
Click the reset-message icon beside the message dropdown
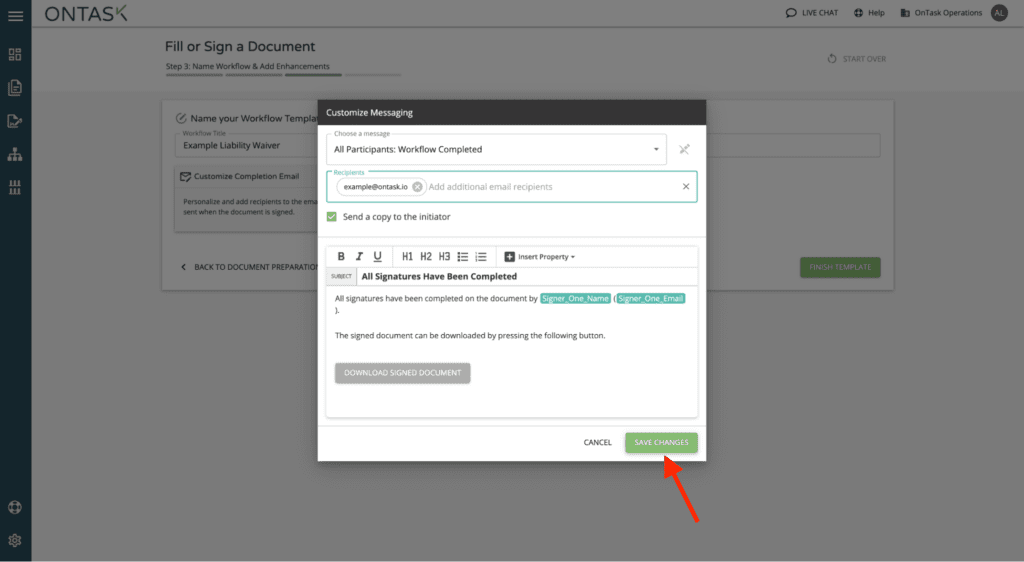tap(684, 149)
